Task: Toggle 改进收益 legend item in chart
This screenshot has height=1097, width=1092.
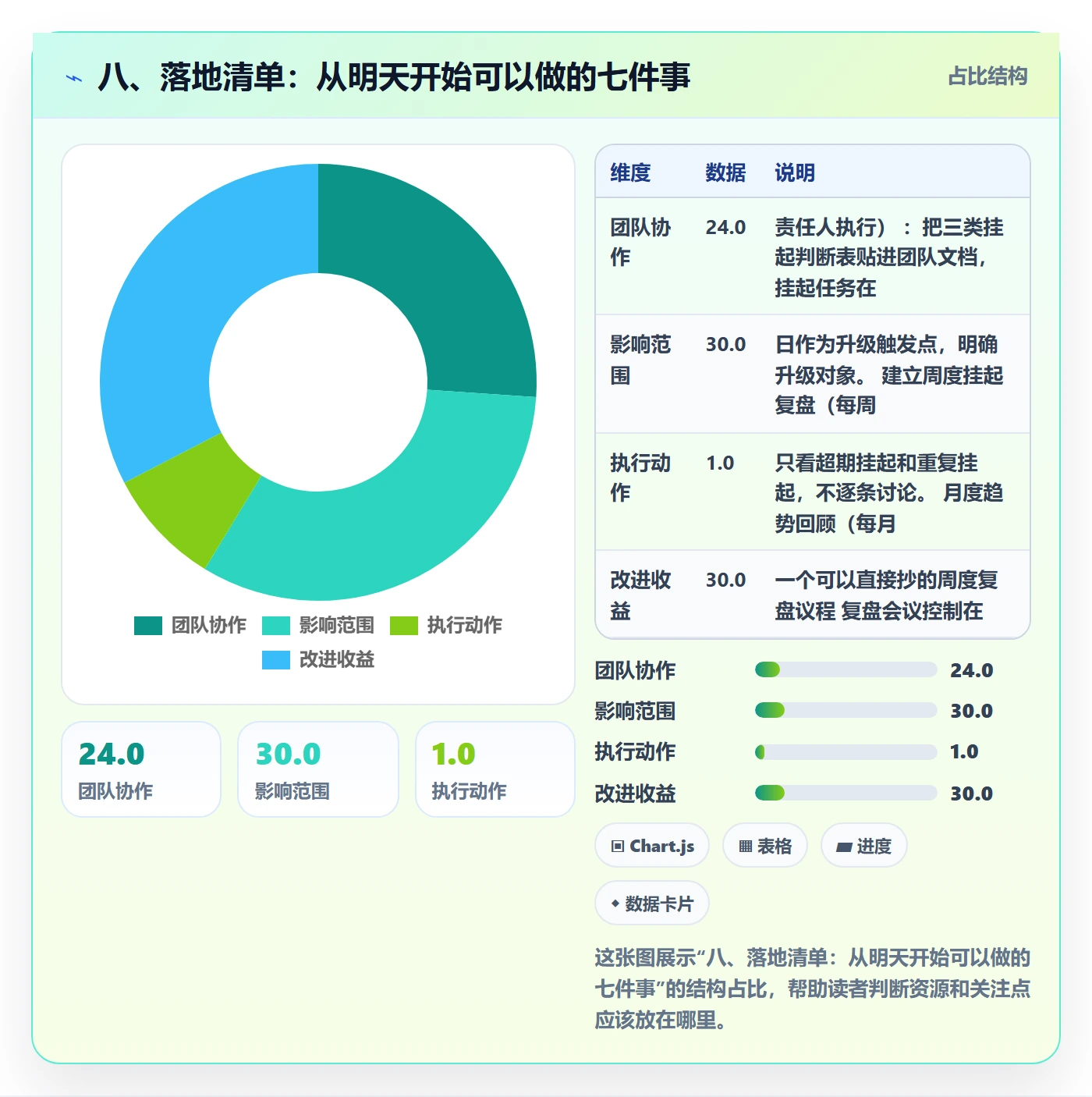Action: [318, 659]
